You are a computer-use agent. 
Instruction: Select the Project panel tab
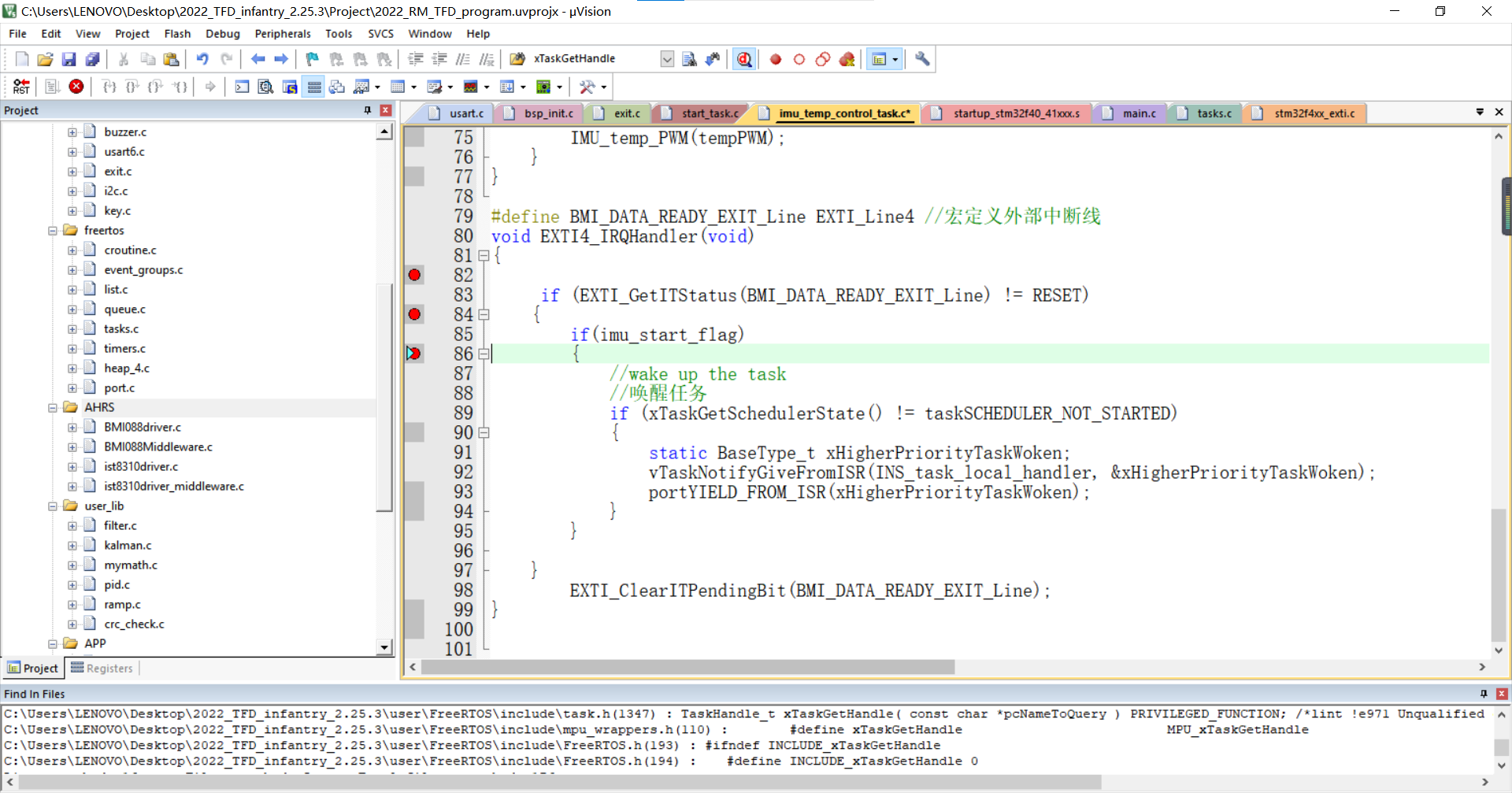(32, 668)
